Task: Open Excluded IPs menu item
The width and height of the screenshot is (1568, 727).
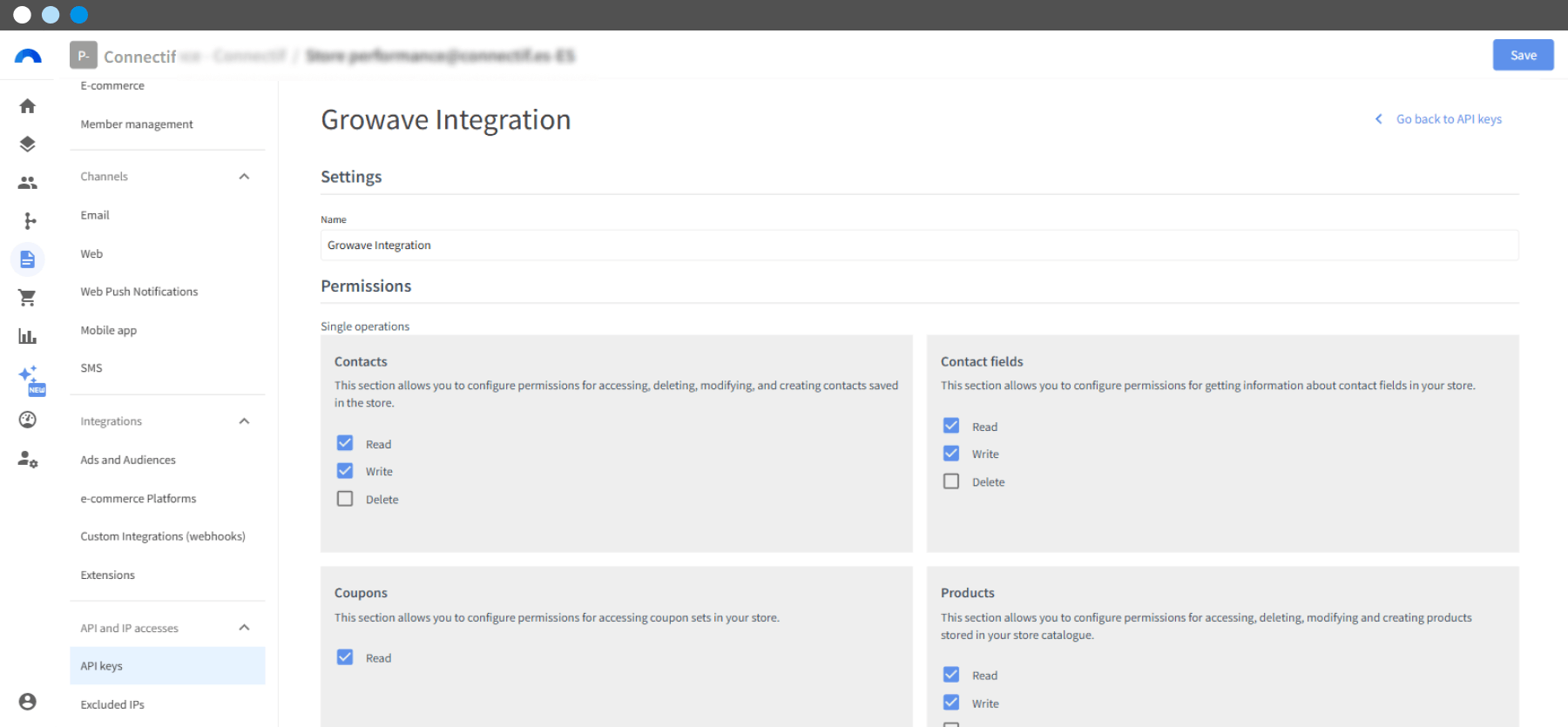Action: (112, 705)
